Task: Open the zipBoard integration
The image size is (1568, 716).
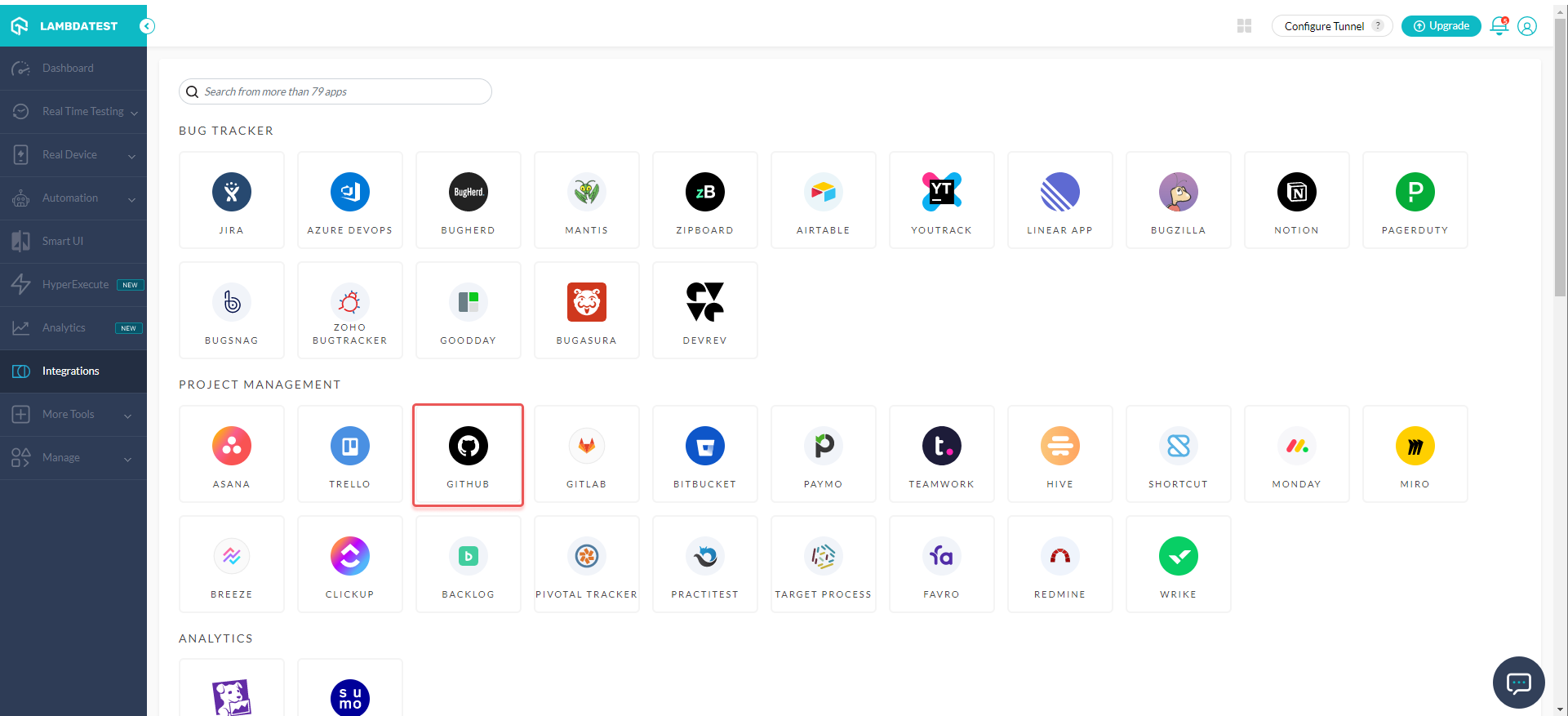Action: (705, 200)
